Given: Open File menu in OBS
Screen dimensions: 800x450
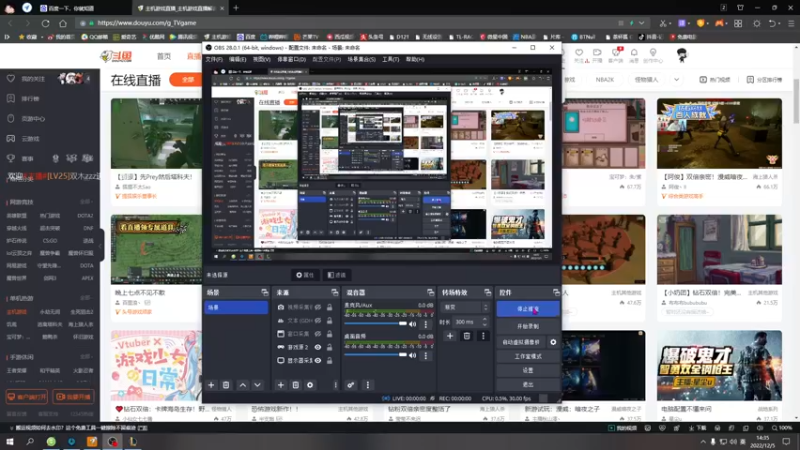Looking at the screenshot, I should pos(214,59).
